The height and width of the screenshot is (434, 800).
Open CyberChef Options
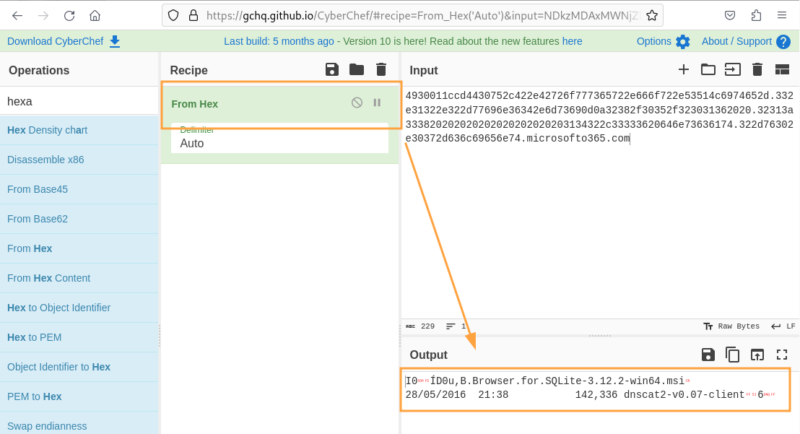[663, 41]
